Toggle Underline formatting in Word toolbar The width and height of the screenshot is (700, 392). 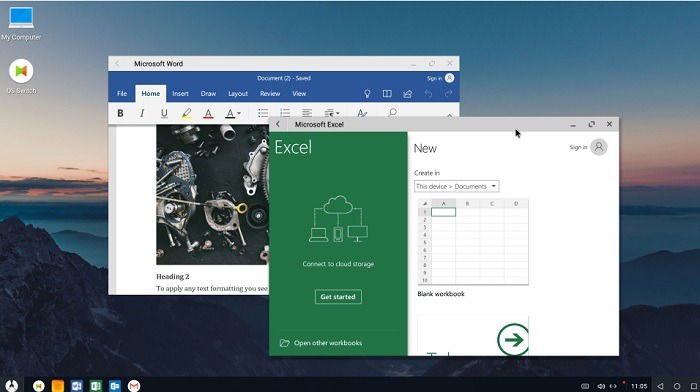tap(164, 113)
